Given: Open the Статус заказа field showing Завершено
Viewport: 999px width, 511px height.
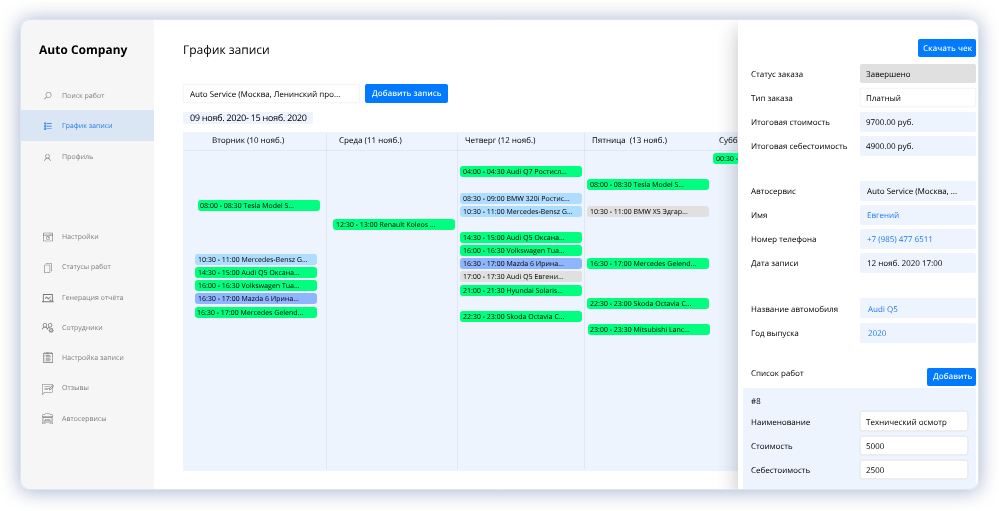Looking at the screenshot, I should (917, 74).
